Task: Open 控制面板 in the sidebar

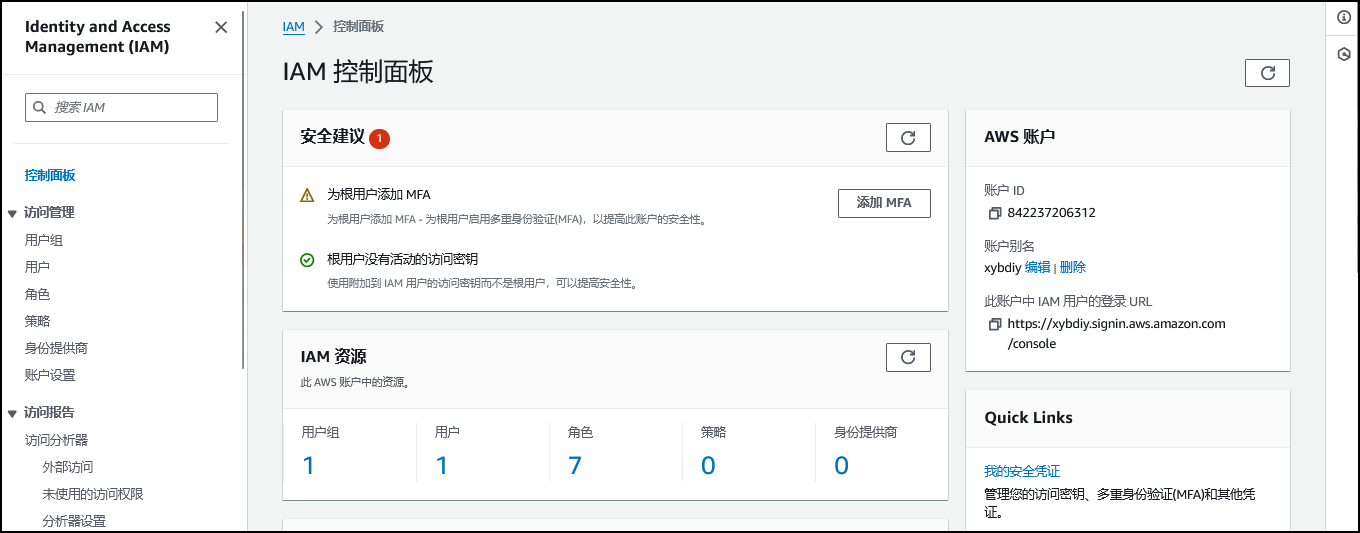Action: (50, 175)
